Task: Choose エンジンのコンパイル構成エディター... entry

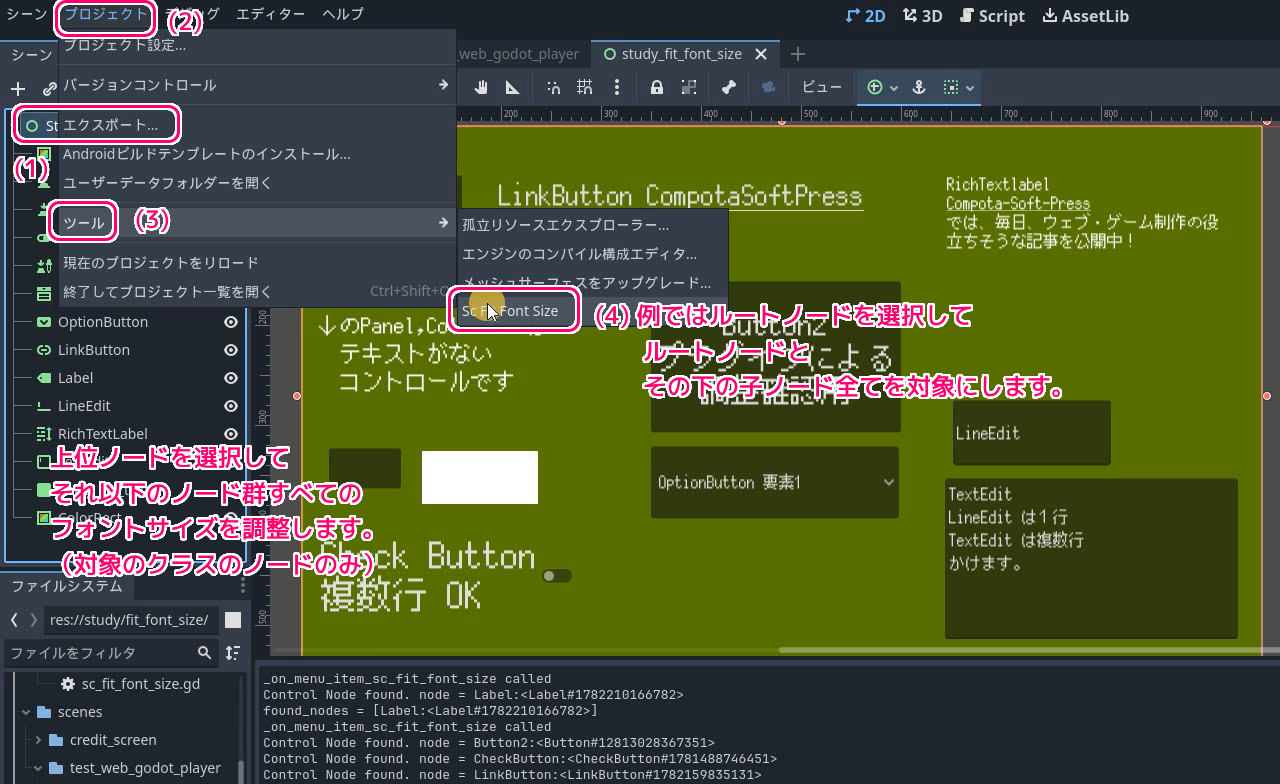Action: pos(591,254)
